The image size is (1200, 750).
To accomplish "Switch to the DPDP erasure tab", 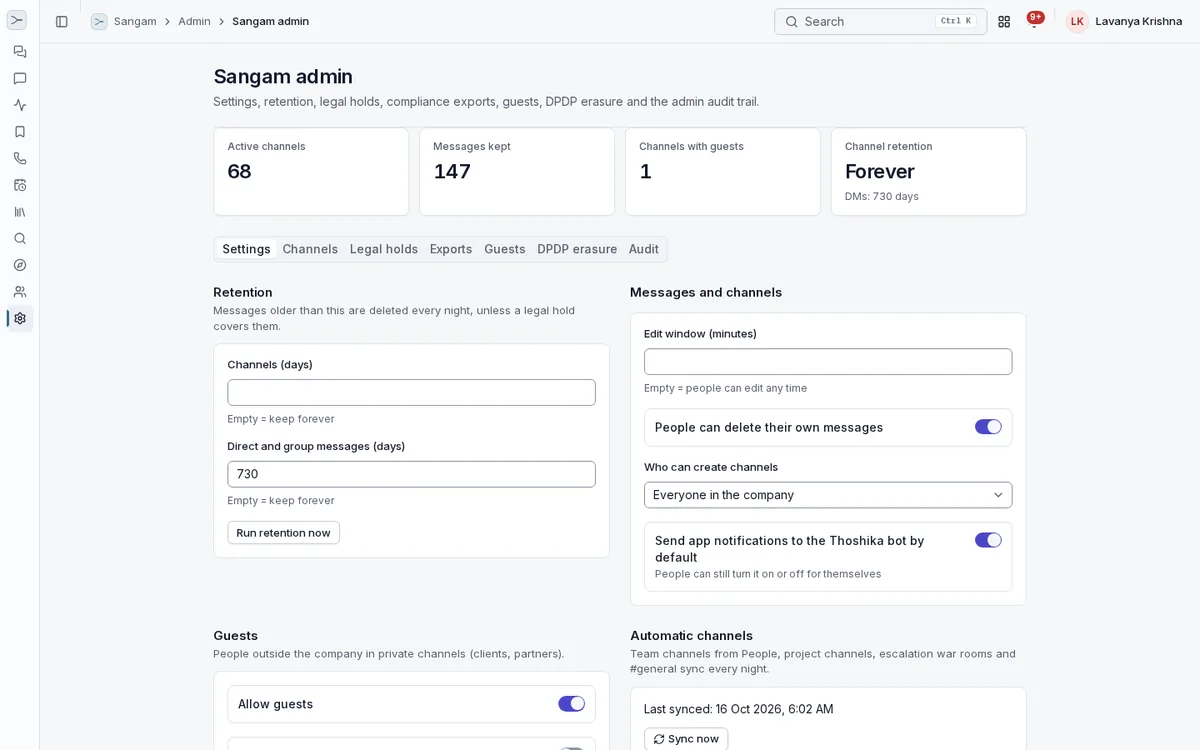I will click(577, 249).
